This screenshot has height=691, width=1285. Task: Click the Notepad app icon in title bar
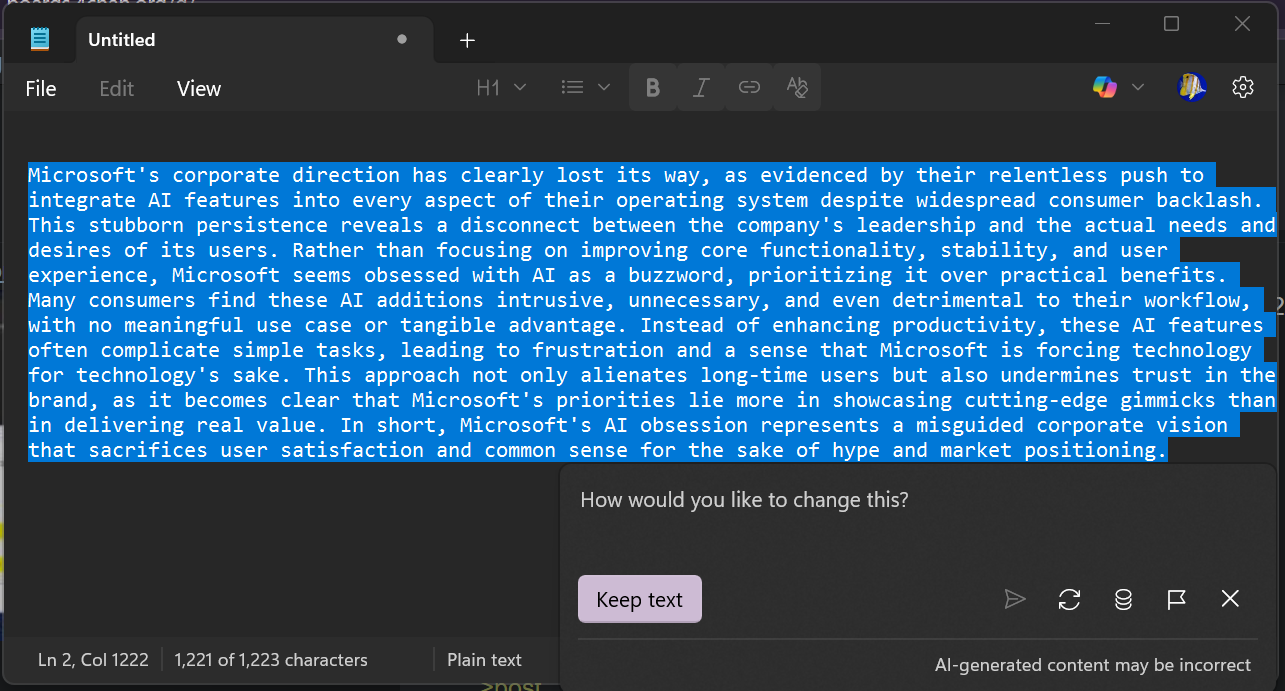40,40
